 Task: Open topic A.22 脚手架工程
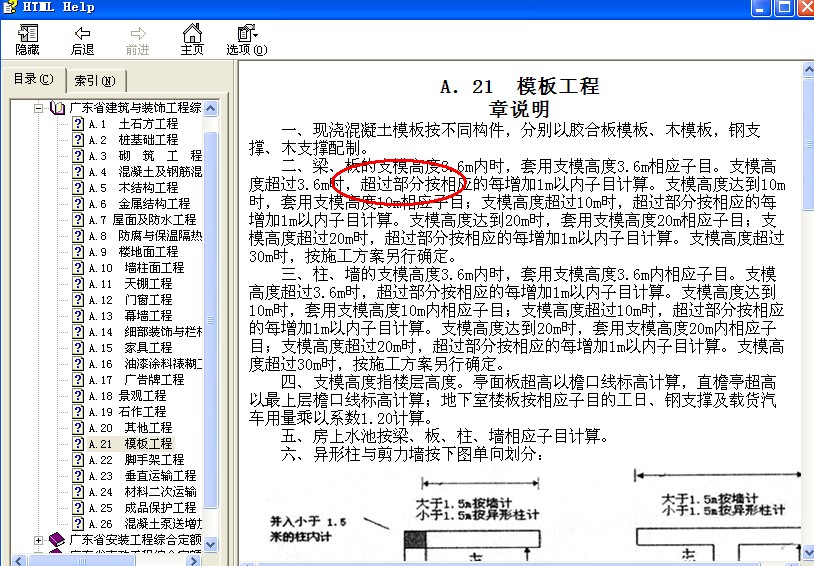pos(136,460)
